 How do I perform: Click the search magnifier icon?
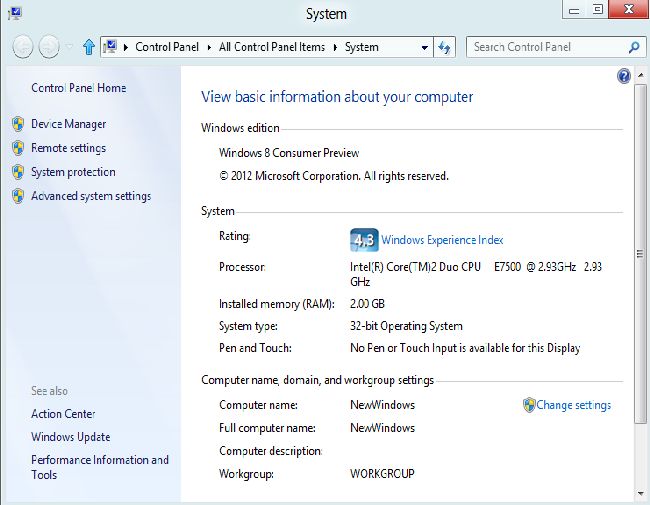[x=634, y=47]
